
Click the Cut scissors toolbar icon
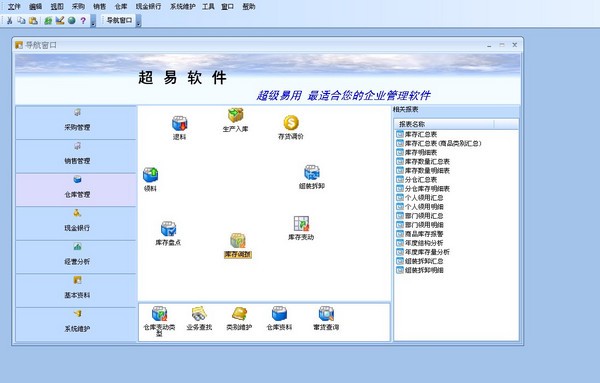tap(10, 20)
